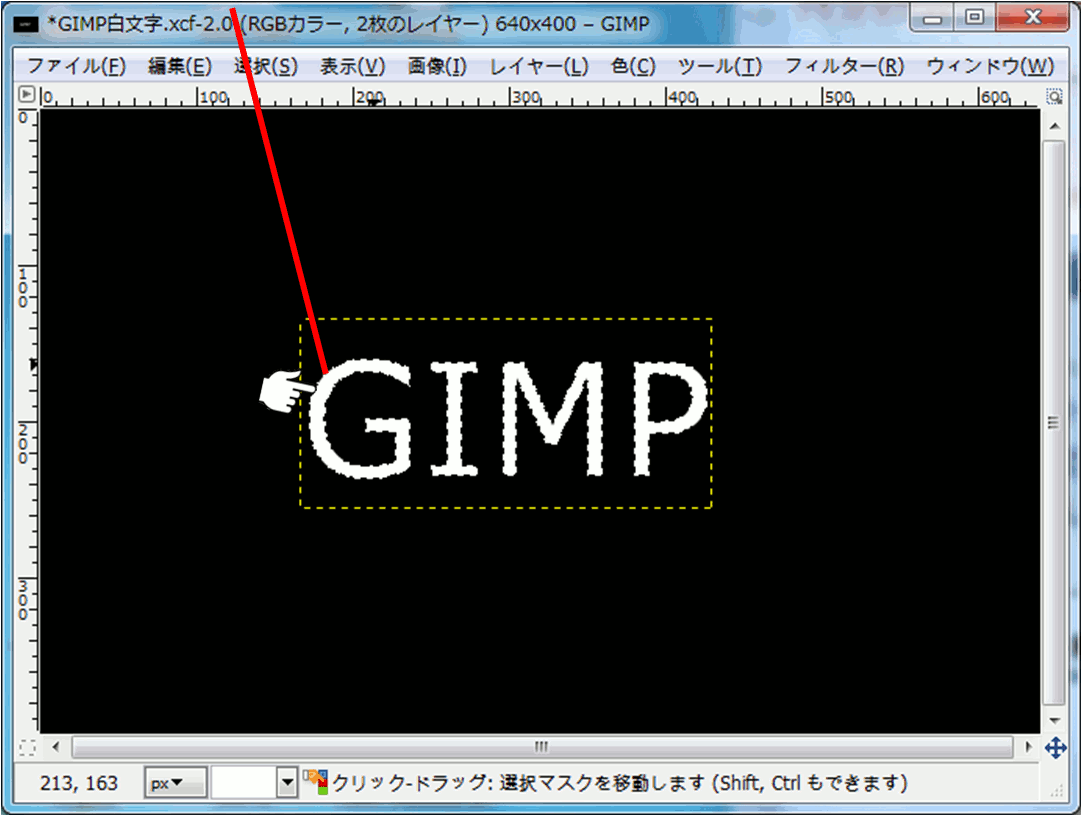Click the horizontal scrollbar right arrow

[1029, 747]
